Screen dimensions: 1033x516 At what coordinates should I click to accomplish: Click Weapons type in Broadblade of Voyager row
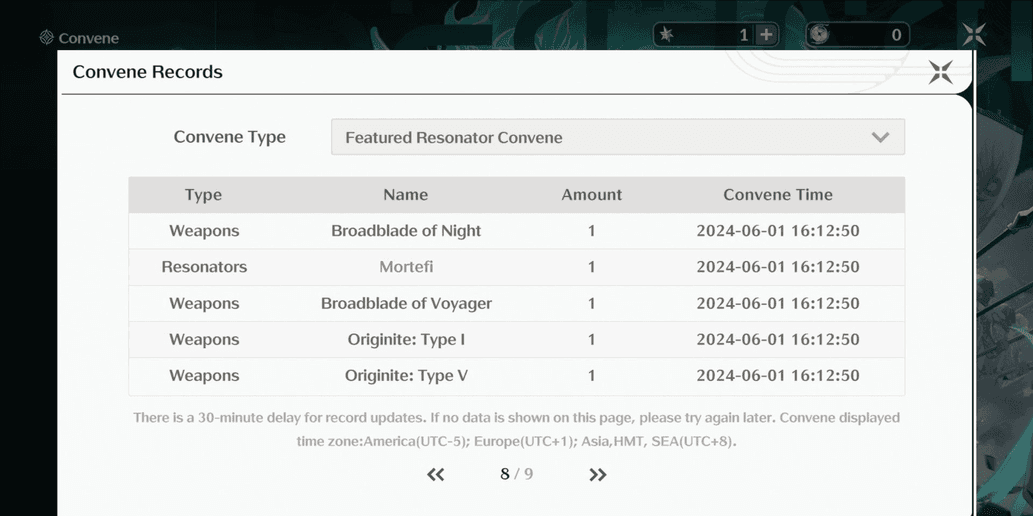pos(204,303)
